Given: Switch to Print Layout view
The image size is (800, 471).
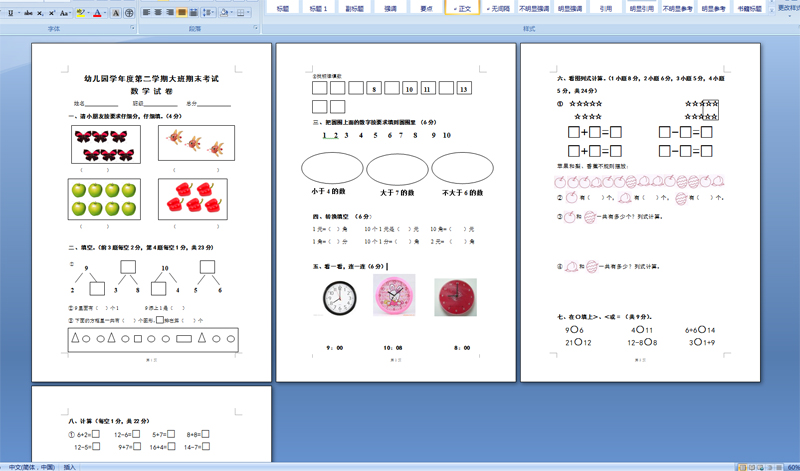Looking at the screenshot, I should point(743,467).
